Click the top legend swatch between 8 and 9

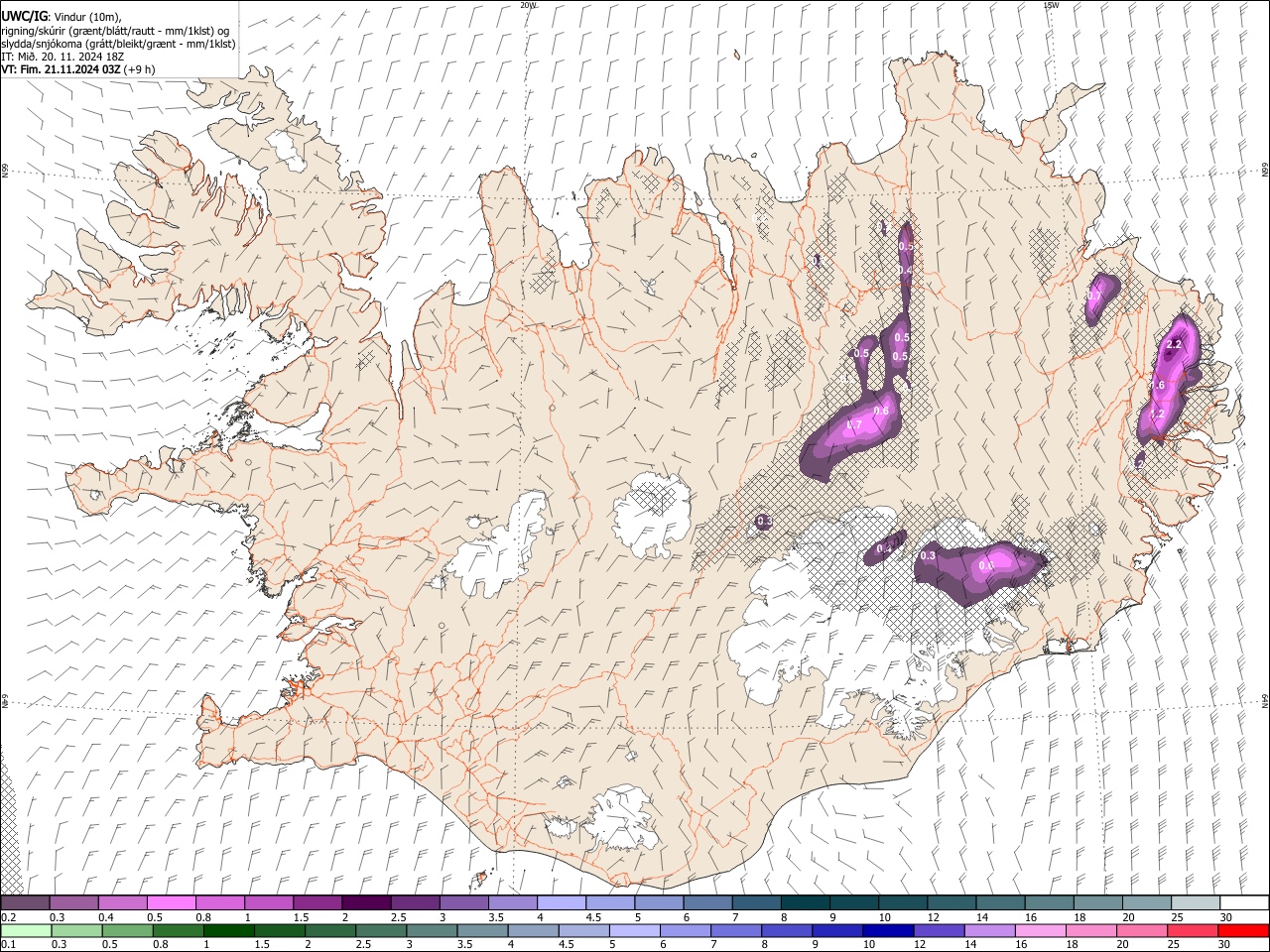tap(805, 902)
